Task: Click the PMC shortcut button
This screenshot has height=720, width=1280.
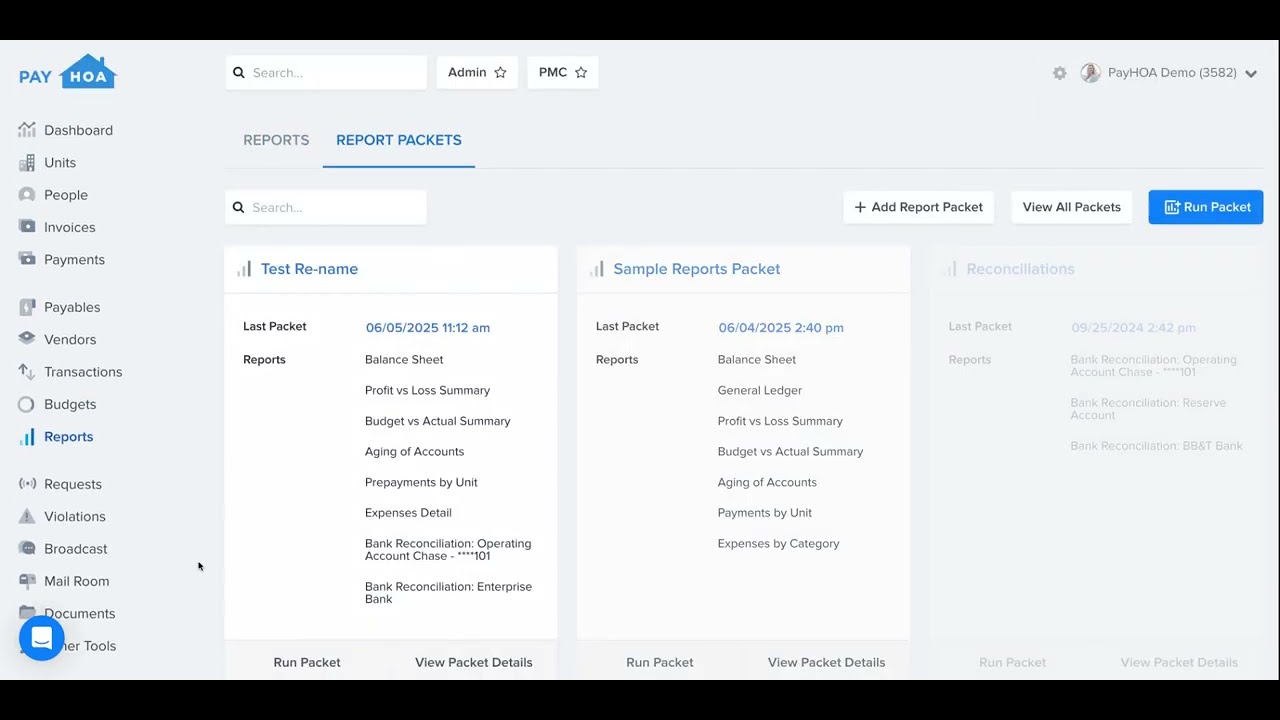Action: [562, 72]
